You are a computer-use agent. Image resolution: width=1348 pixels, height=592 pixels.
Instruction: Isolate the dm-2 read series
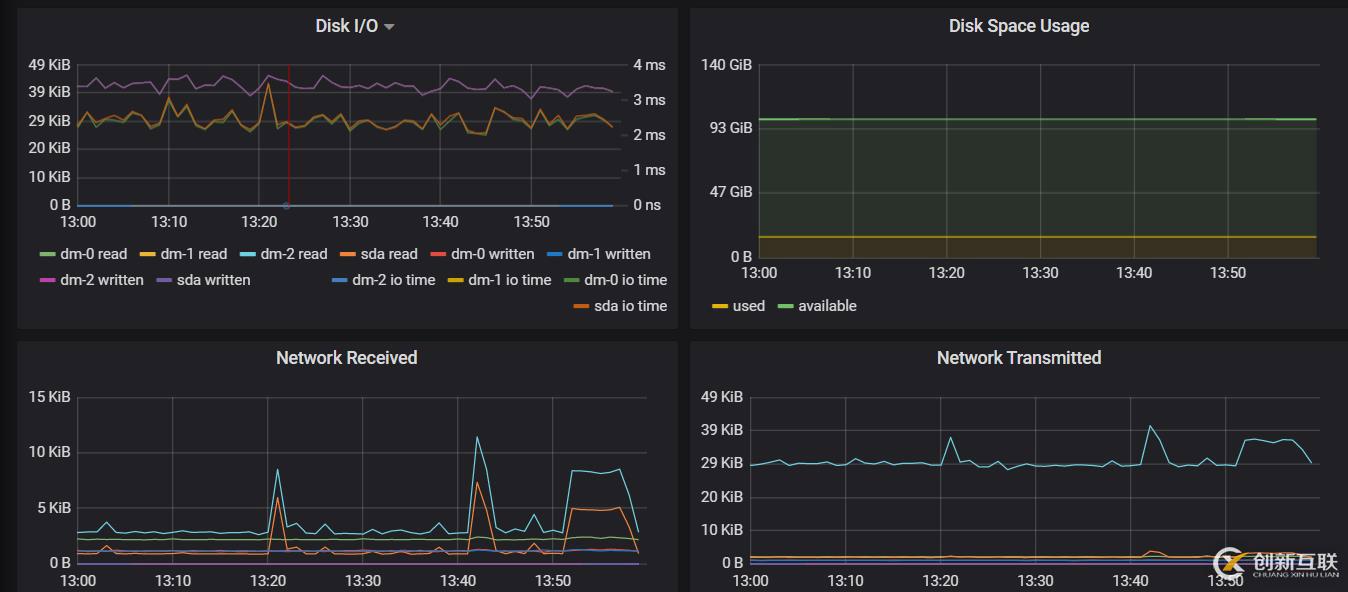tap(294, 254)
